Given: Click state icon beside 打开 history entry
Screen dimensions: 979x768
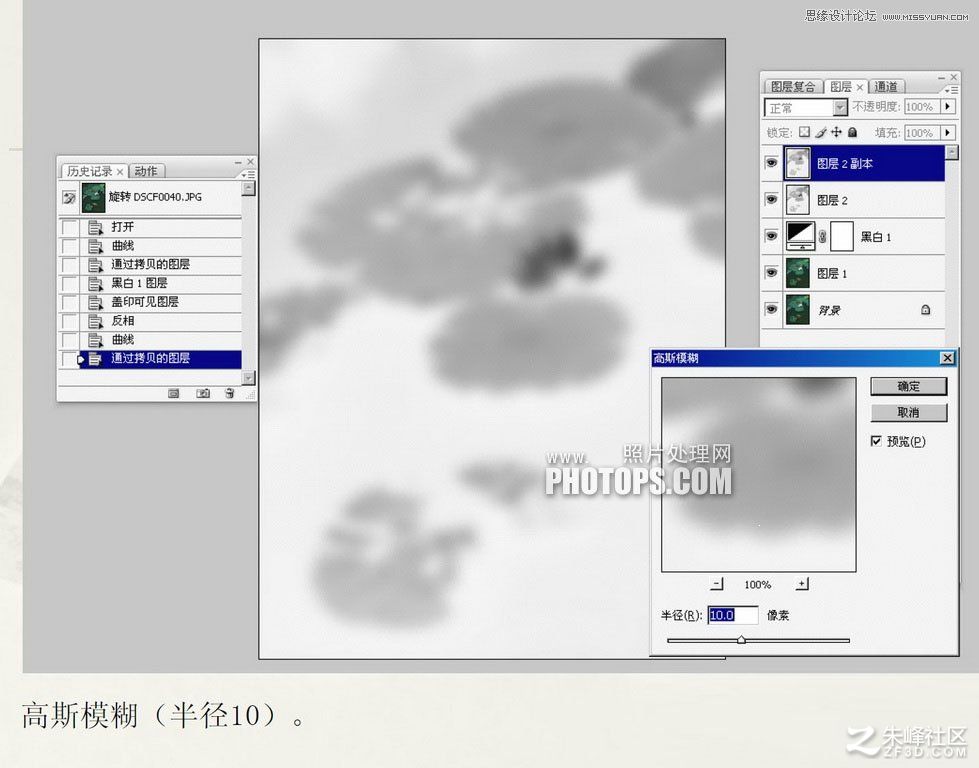Looking at the screenshot, I should point(95,227).
